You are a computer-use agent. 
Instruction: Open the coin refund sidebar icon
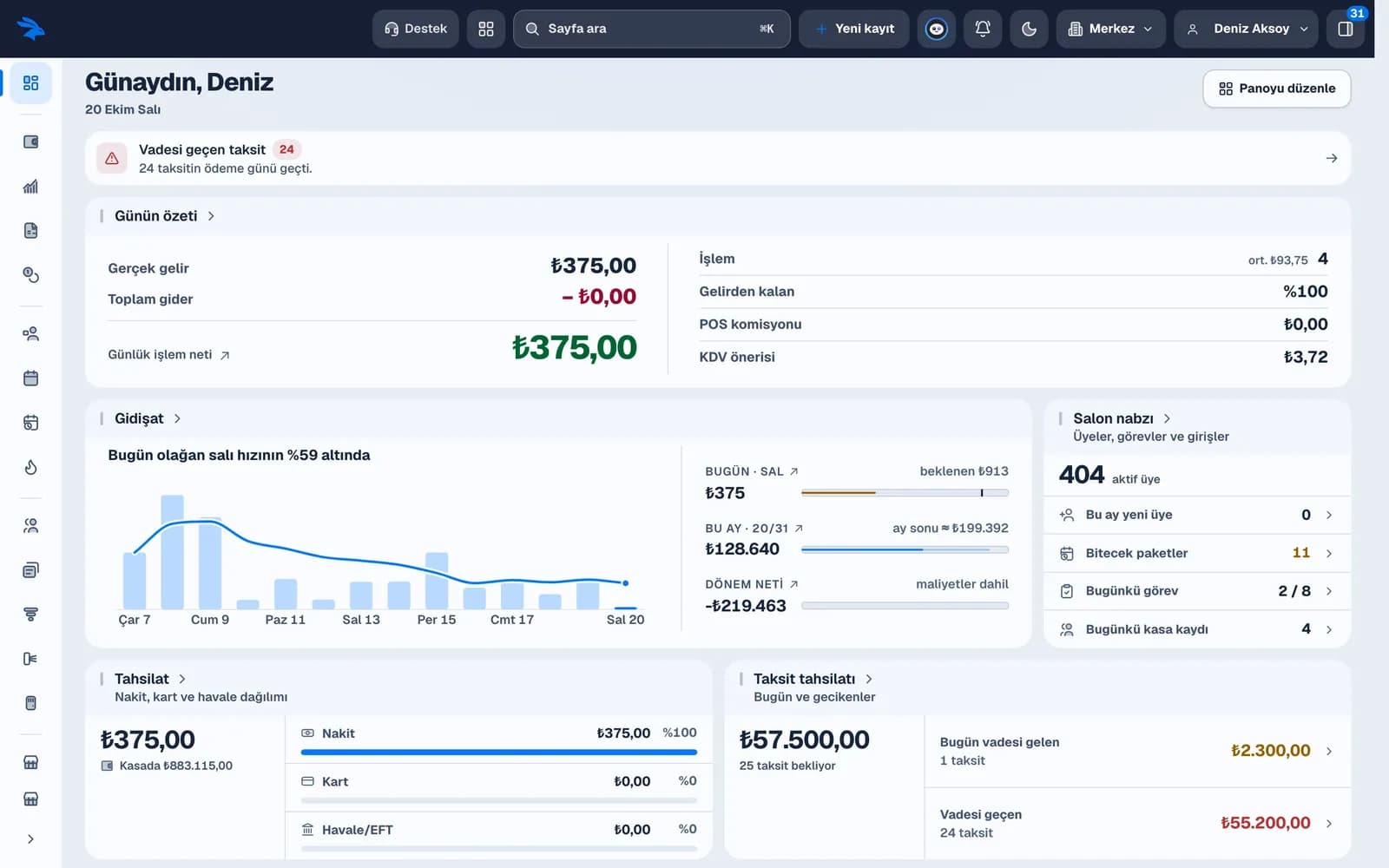click(x=30, y=275)
